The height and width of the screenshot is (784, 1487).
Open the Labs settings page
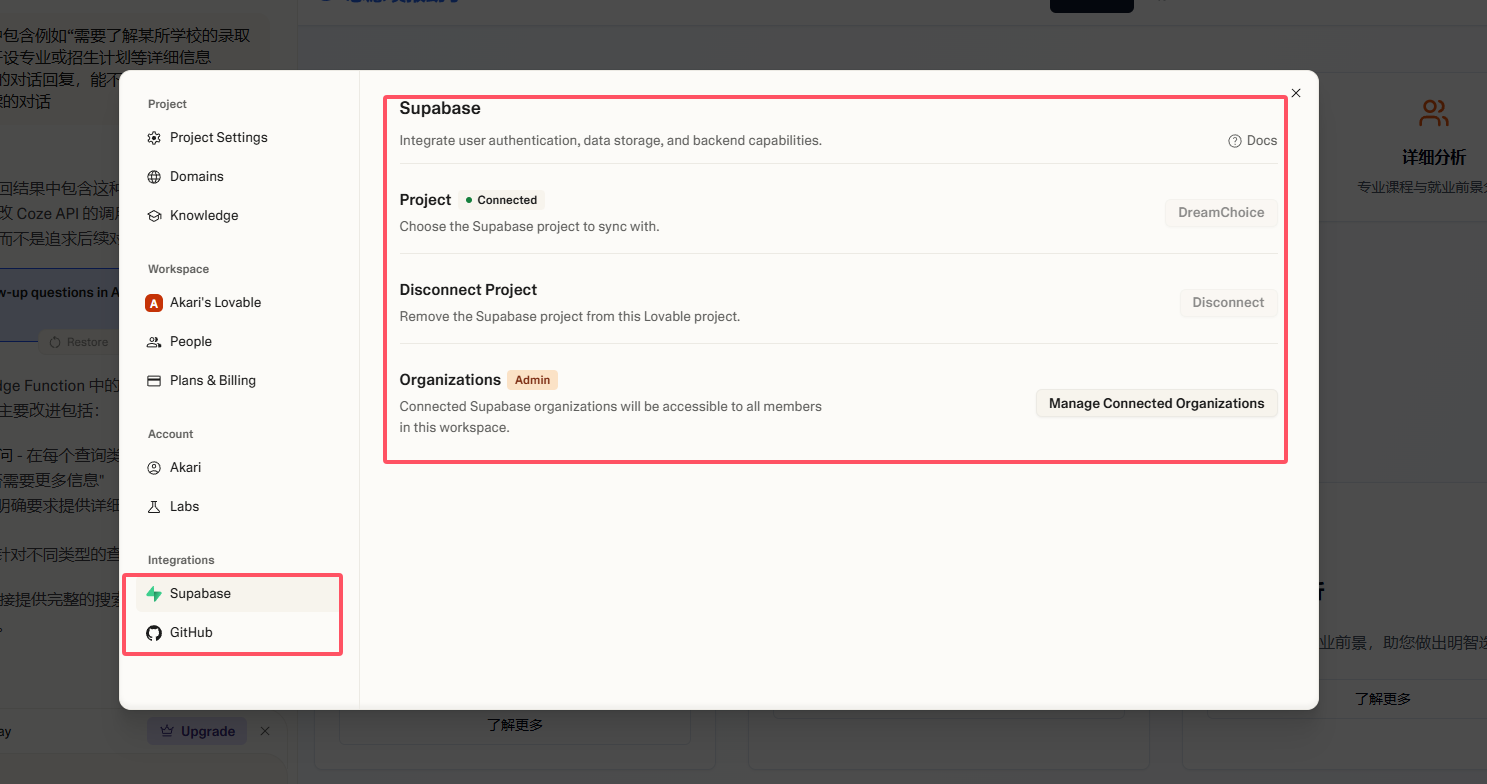(238, 507)
